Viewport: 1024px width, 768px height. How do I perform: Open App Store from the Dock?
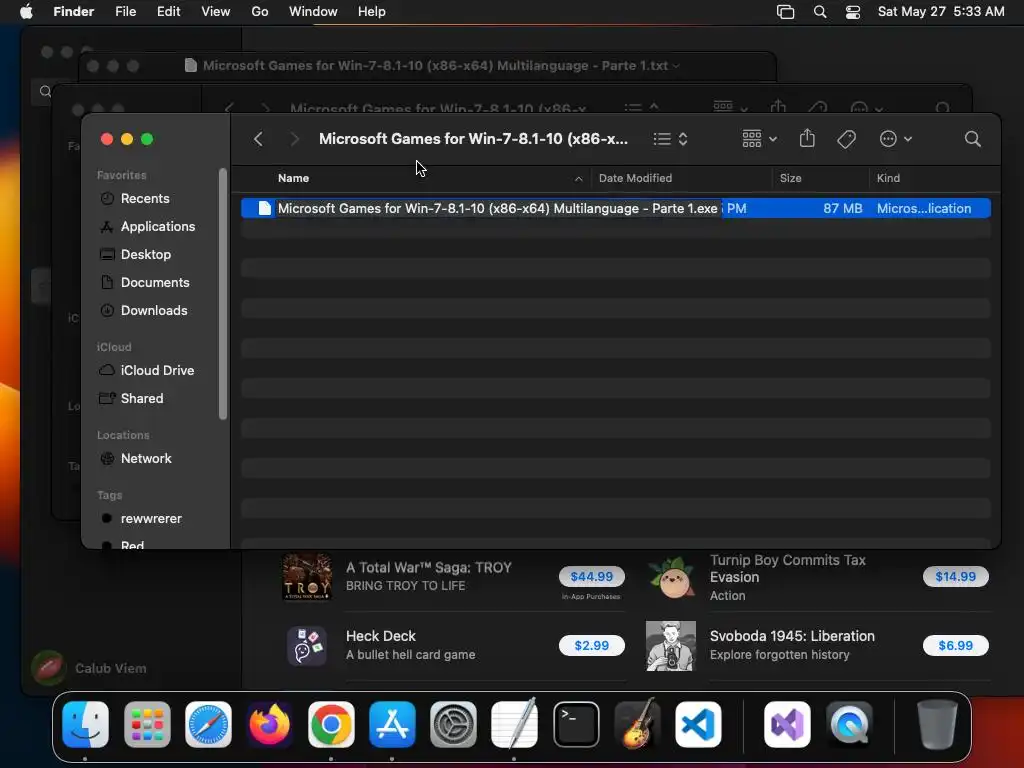tap(392, 725)
